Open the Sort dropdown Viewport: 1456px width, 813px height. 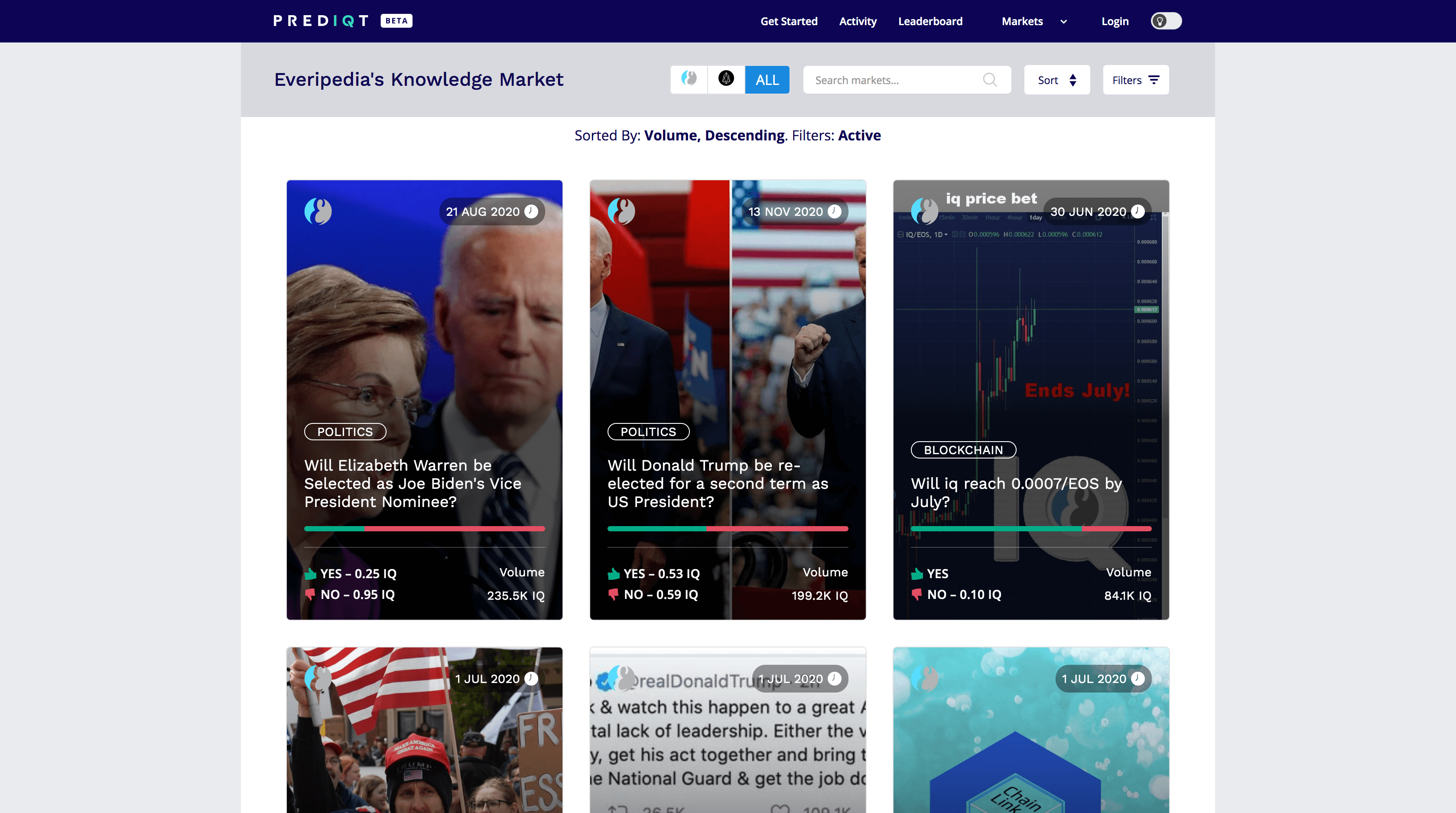1056,80
